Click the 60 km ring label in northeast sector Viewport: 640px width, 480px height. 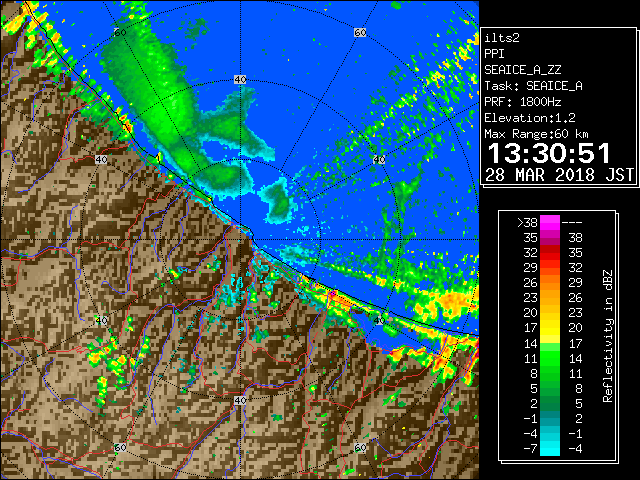click(x=360, y=32)
